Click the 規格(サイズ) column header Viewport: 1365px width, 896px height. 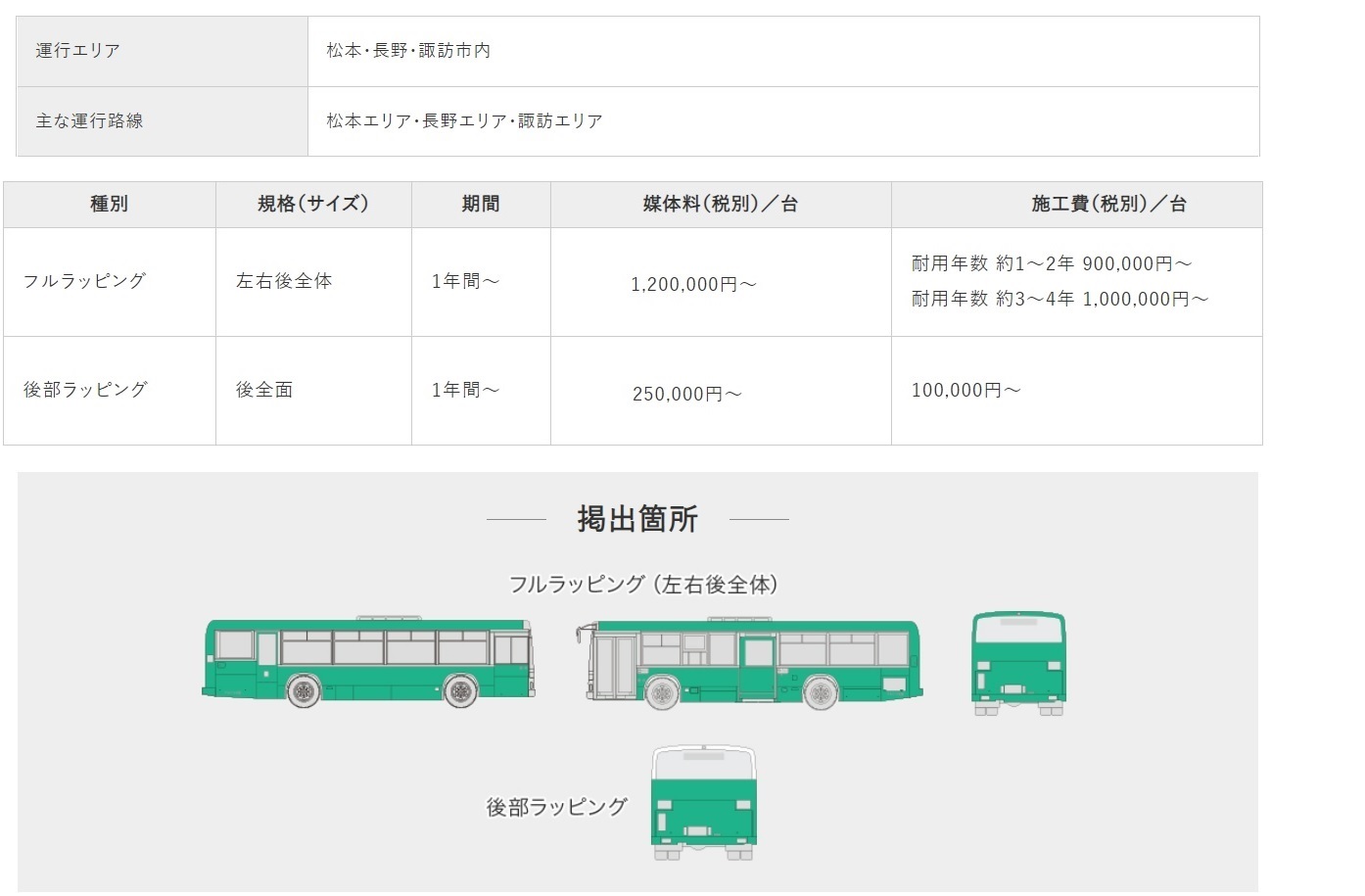tap(313, 204)
